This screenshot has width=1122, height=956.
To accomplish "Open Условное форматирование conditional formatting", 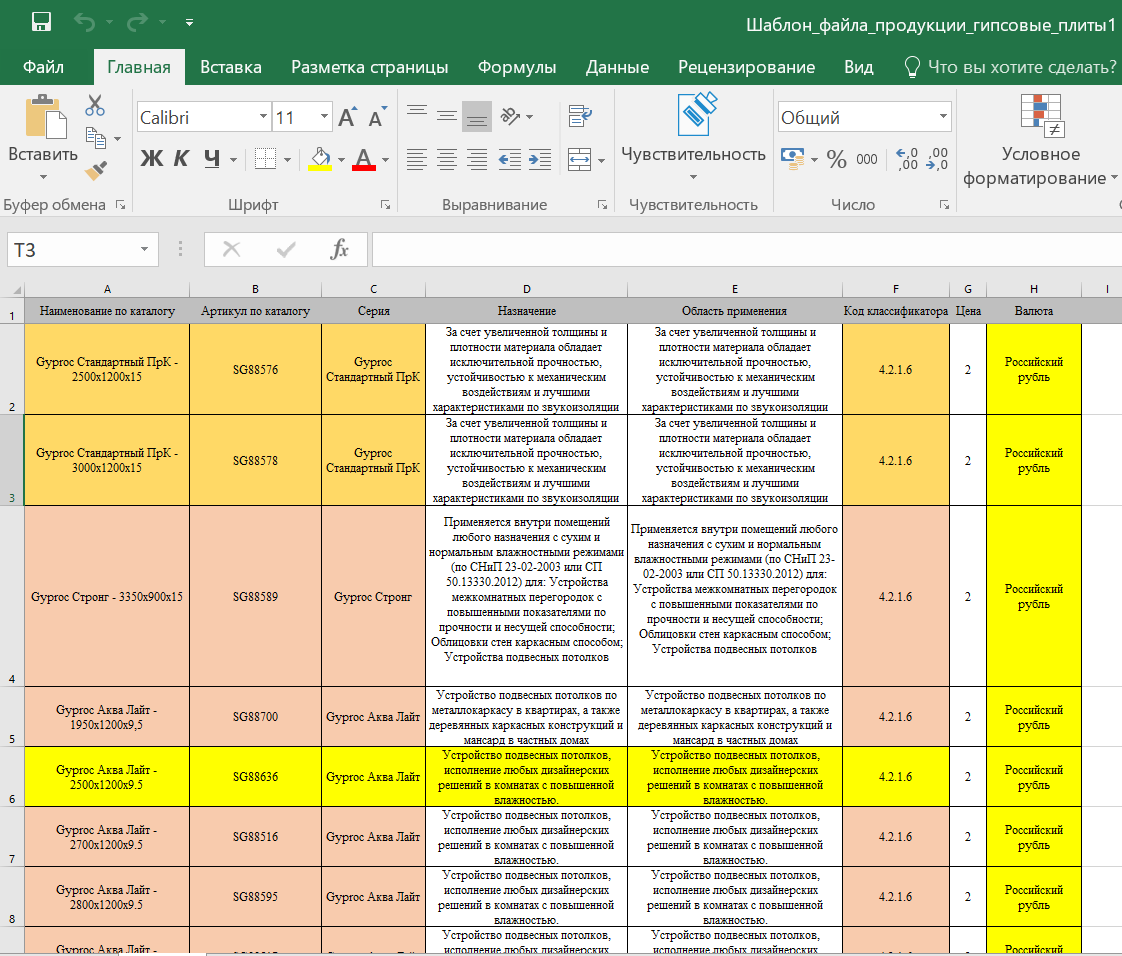I will (1040, 140).
